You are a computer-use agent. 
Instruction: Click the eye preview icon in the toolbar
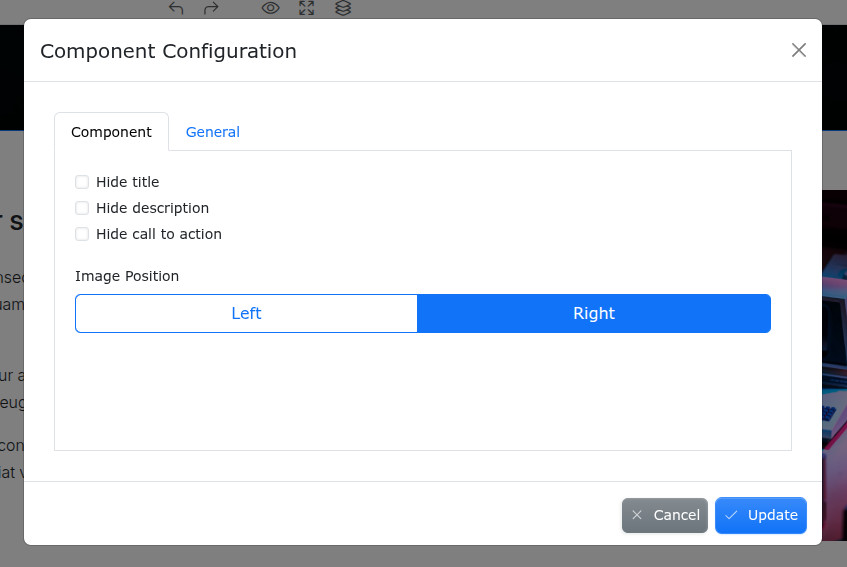pyautogui.click(x=270, y=8)
